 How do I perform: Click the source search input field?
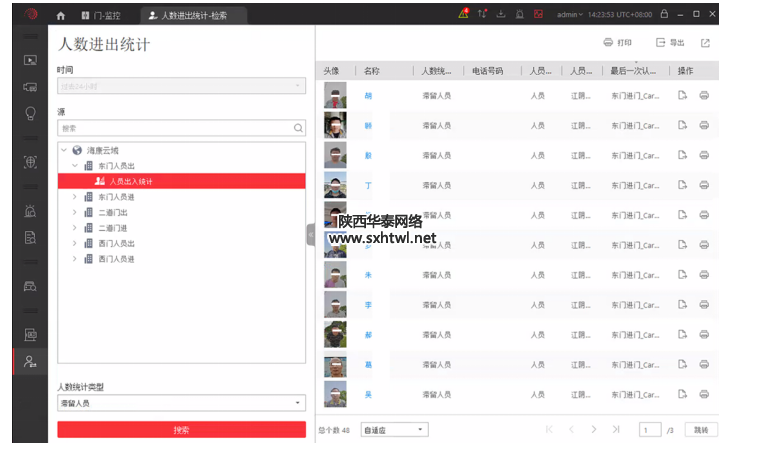175,128
